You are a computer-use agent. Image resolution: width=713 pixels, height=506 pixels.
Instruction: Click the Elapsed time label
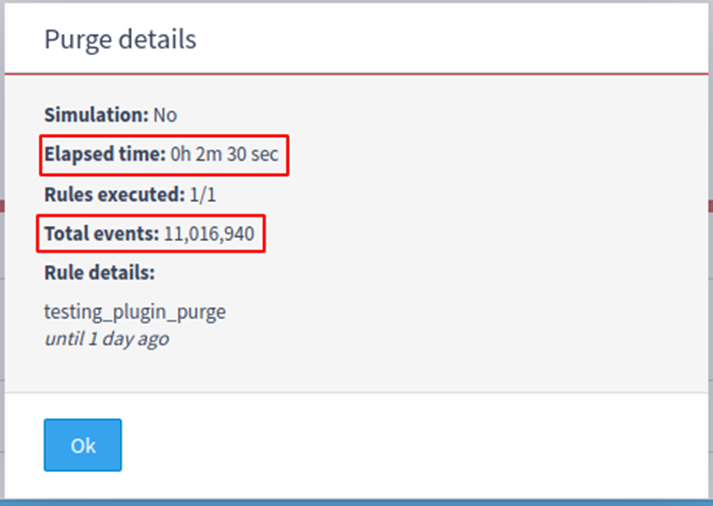coord(104,155)
